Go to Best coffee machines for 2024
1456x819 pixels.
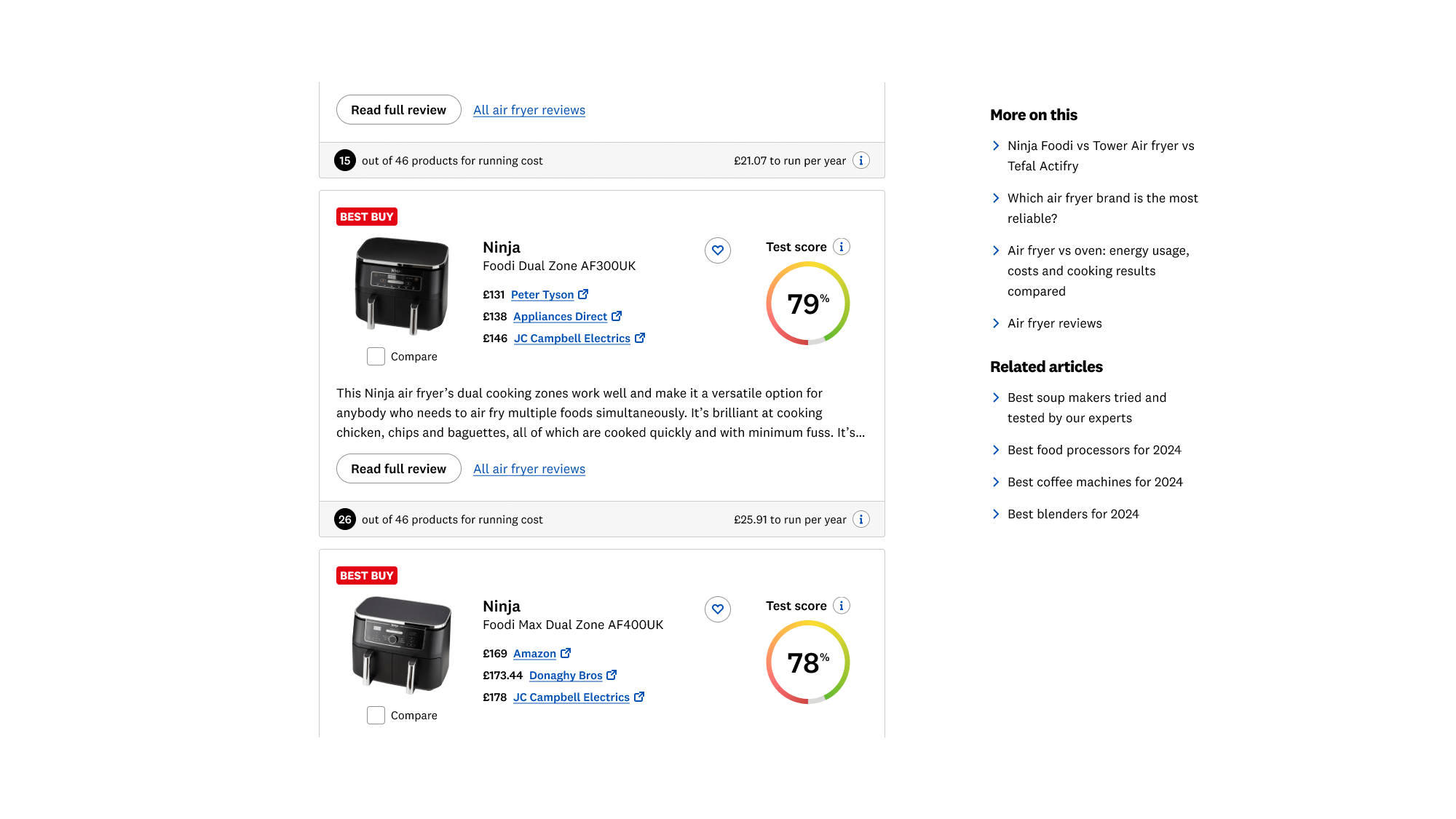click(1094, 482)
